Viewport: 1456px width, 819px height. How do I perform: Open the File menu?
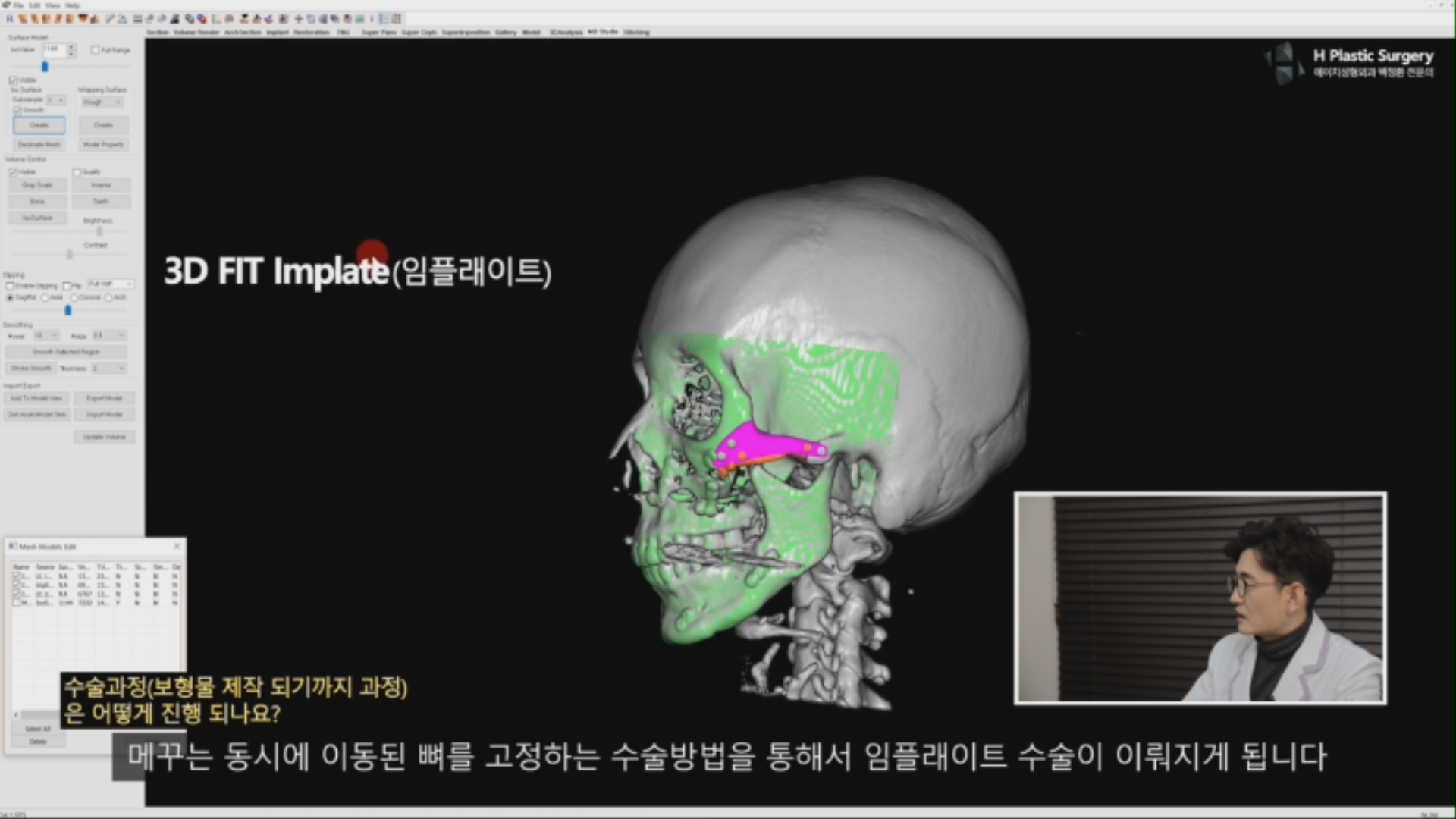[x=18, y=5]
